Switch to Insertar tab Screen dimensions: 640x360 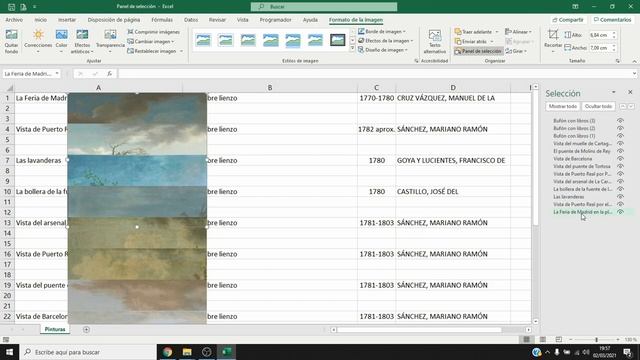67,20
